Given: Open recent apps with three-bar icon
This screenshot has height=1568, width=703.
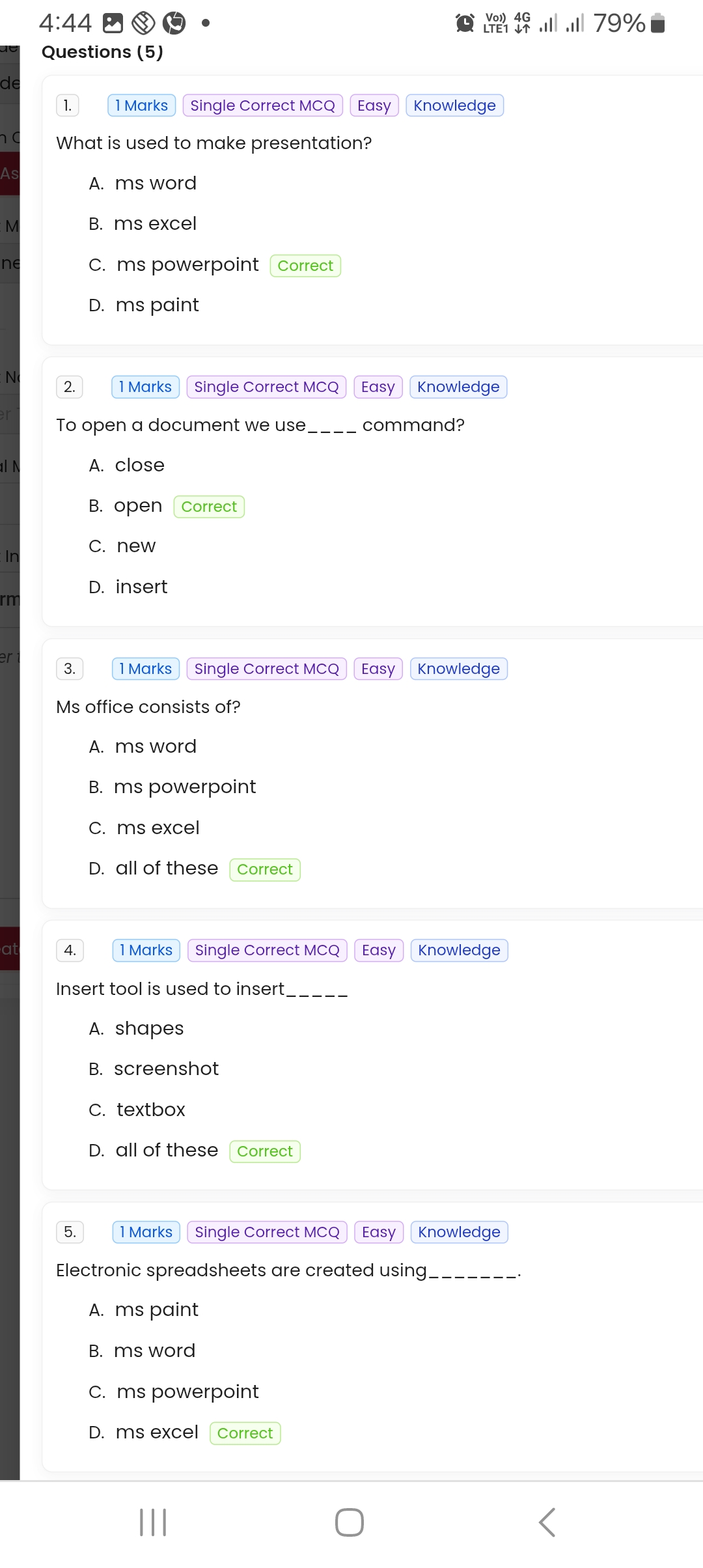Looking at the screenshot, I should (153, 1522).
